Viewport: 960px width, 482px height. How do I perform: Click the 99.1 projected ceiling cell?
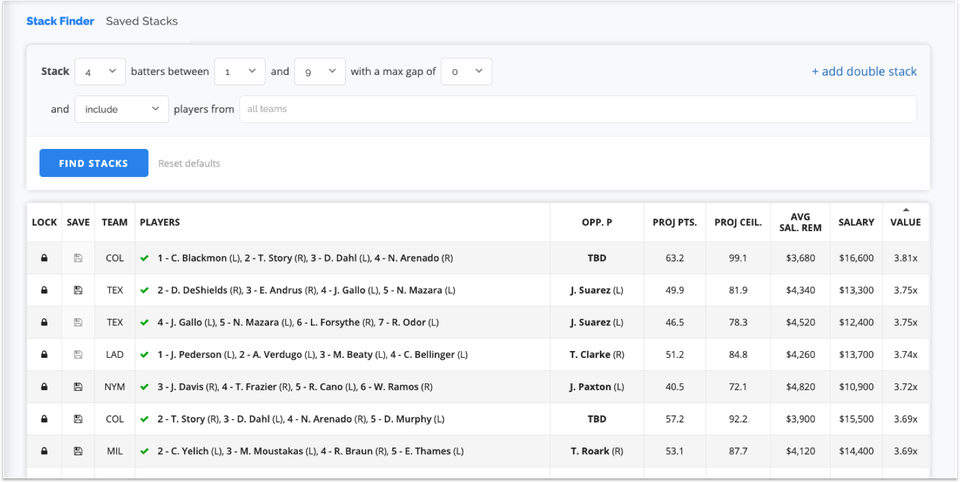pos(738,258)
